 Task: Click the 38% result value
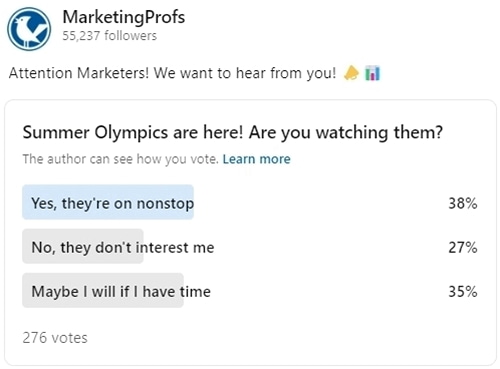(x=463, y=203)
